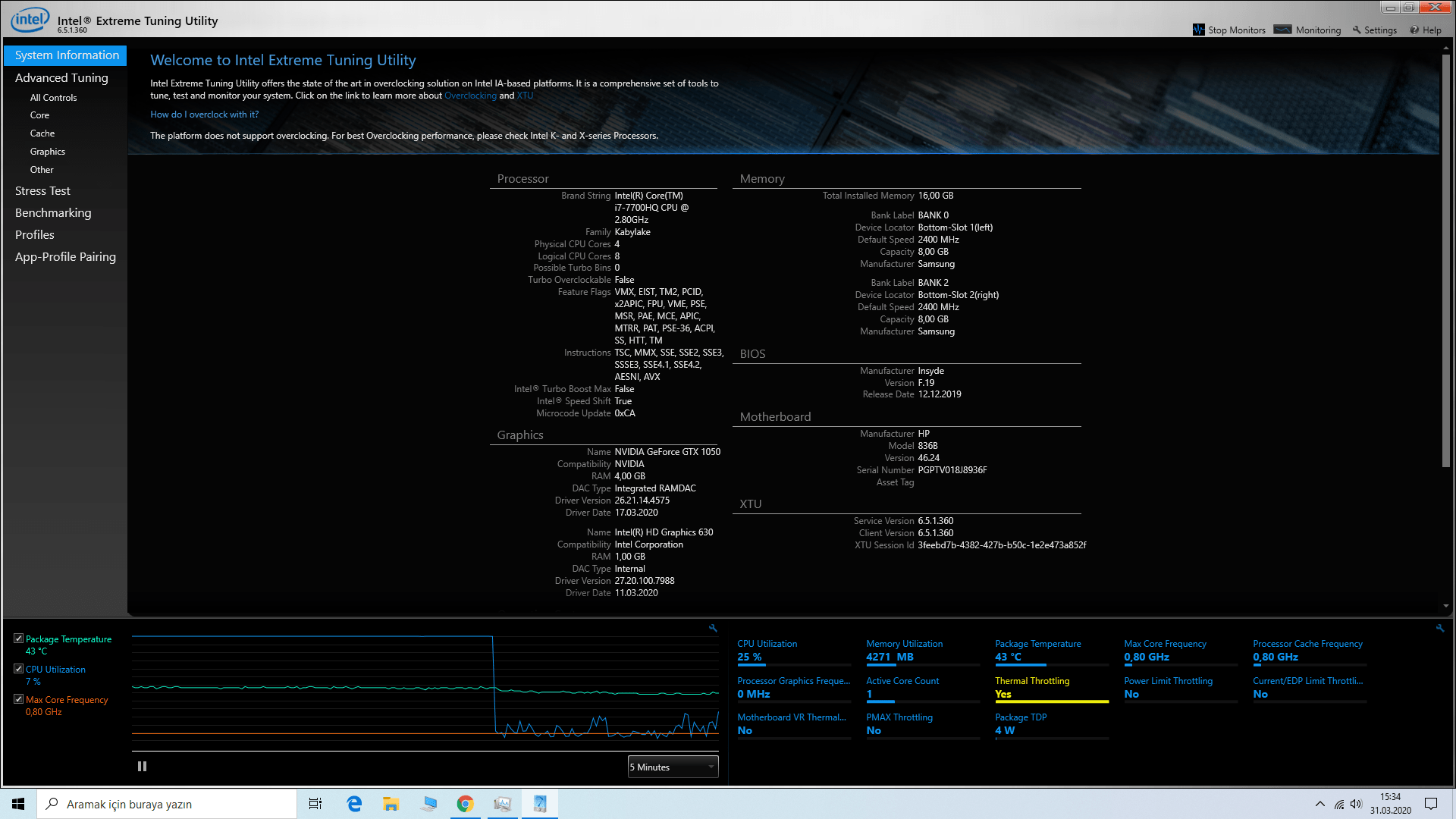This screenshot has width=1456, height=819.
Task: Click the Stop Monitors icon
Action: (1198, 30)
